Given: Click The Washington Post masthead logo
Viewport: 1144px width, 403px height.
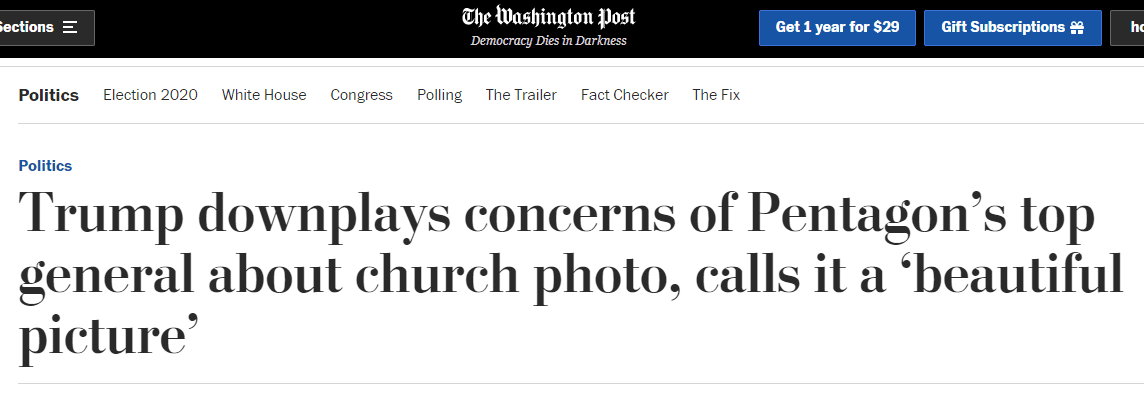Looking at the screenshot, I should click(x=548, y=18).
